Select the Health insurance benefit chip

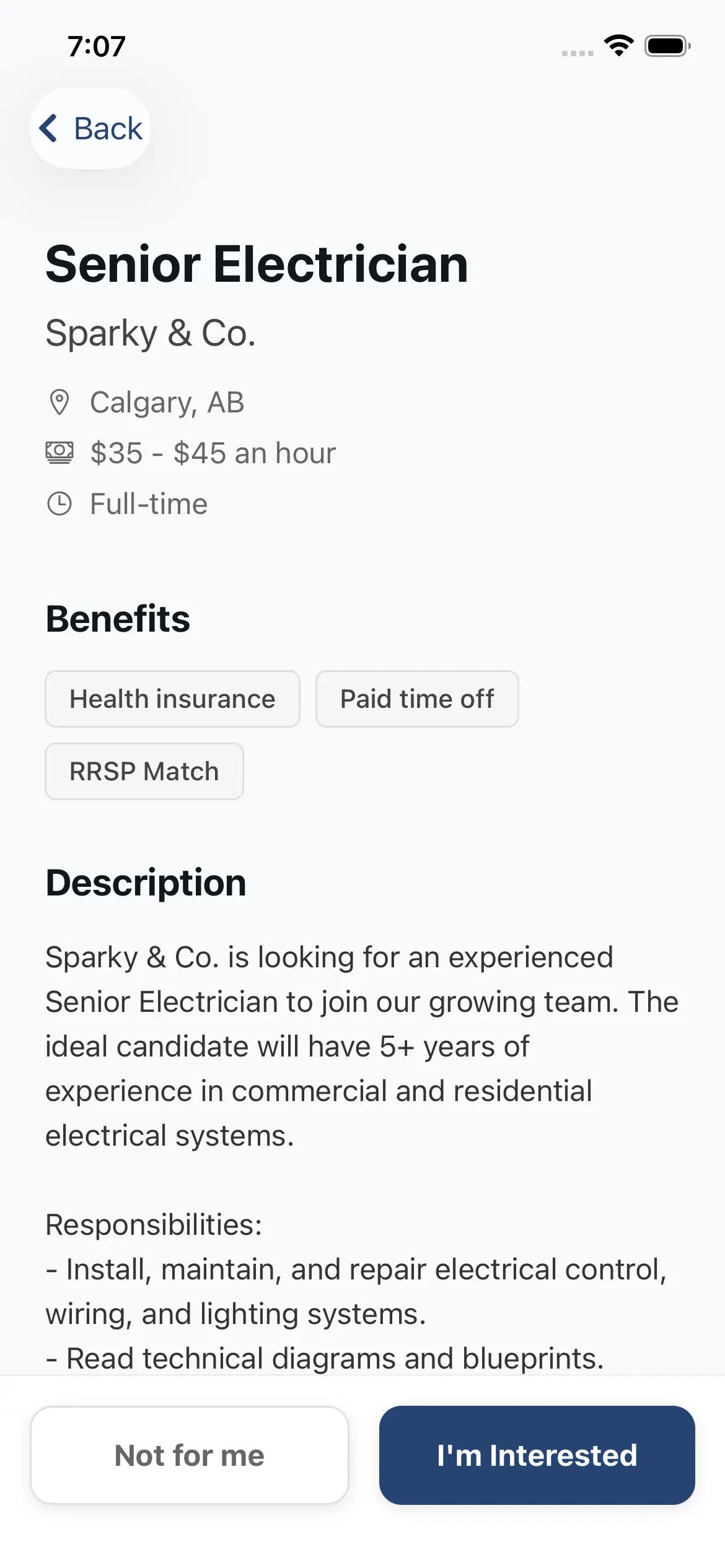[172, 699]
